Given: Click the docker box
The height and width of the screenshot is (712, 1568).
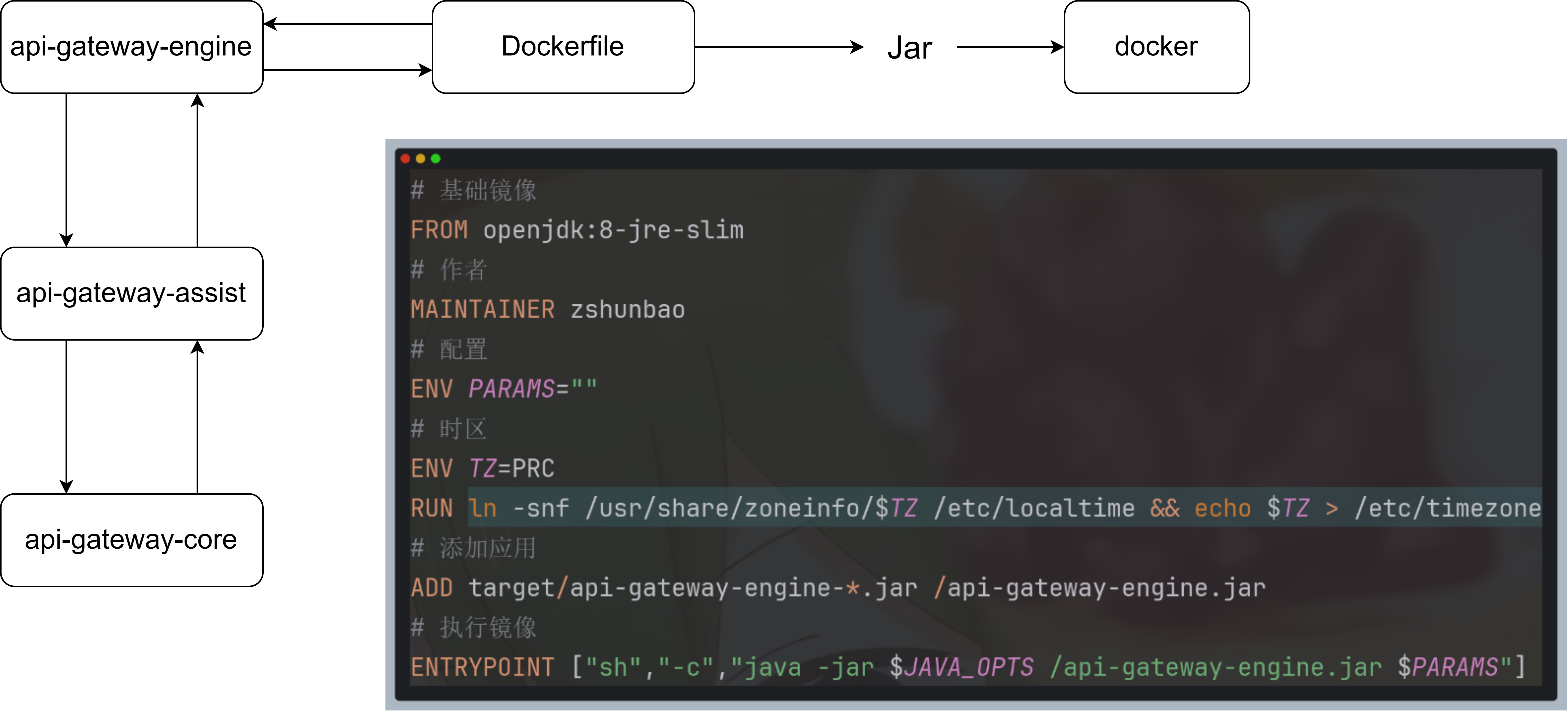Looking at the screenshot, I should pyautogui.click(x=1157, y=47).
